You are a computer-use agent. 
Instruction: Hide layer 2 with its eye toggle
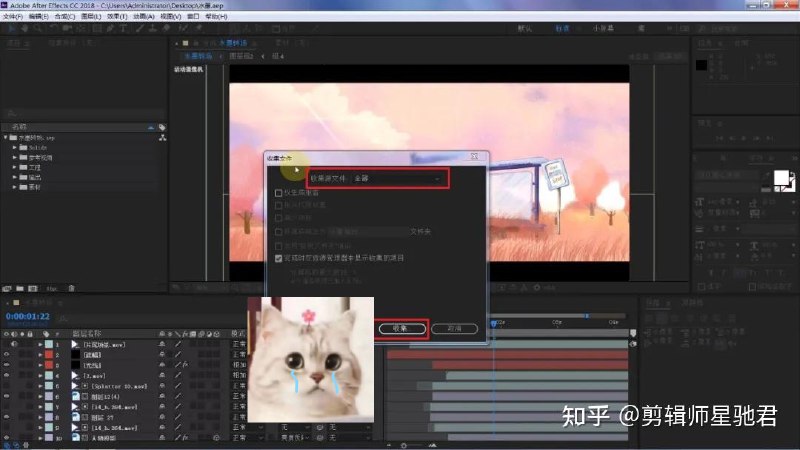point(7,355)
